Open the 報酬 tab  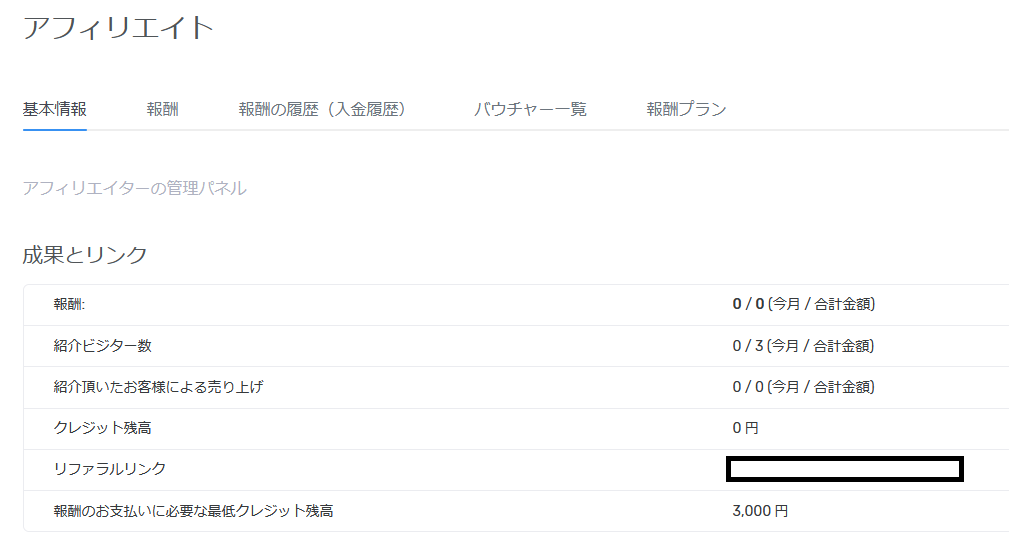162,109
